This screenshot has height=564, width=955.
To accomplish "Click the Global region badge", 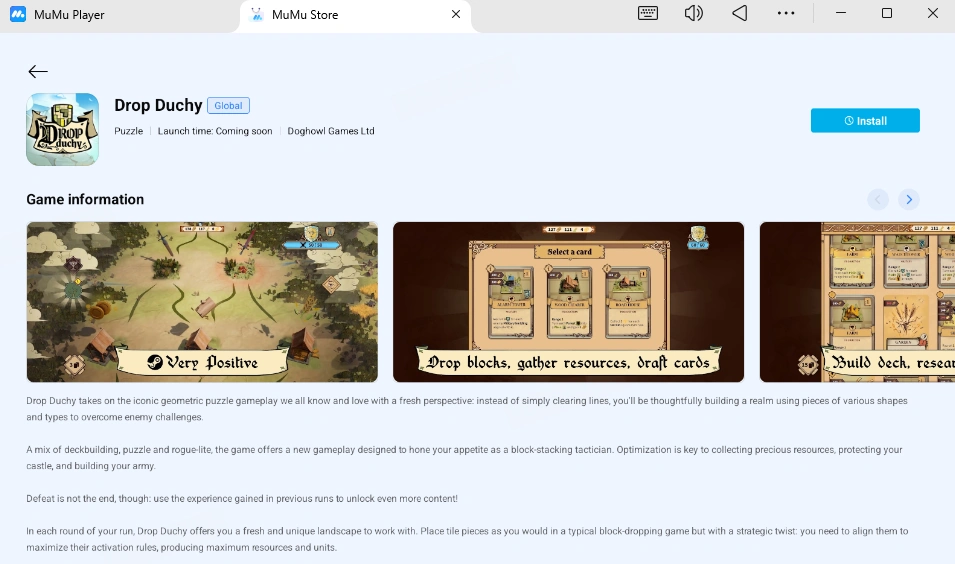I will (228, 105).
